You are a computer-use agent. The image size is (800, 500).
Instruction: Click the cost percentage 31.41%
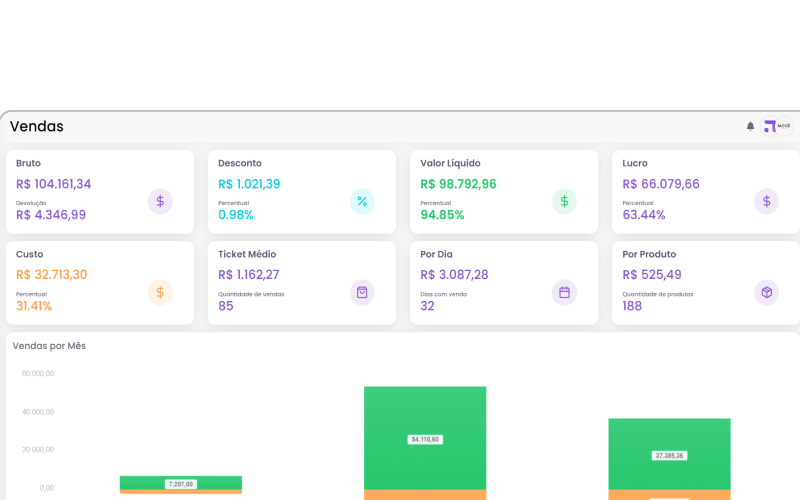[x=34, y=306]
